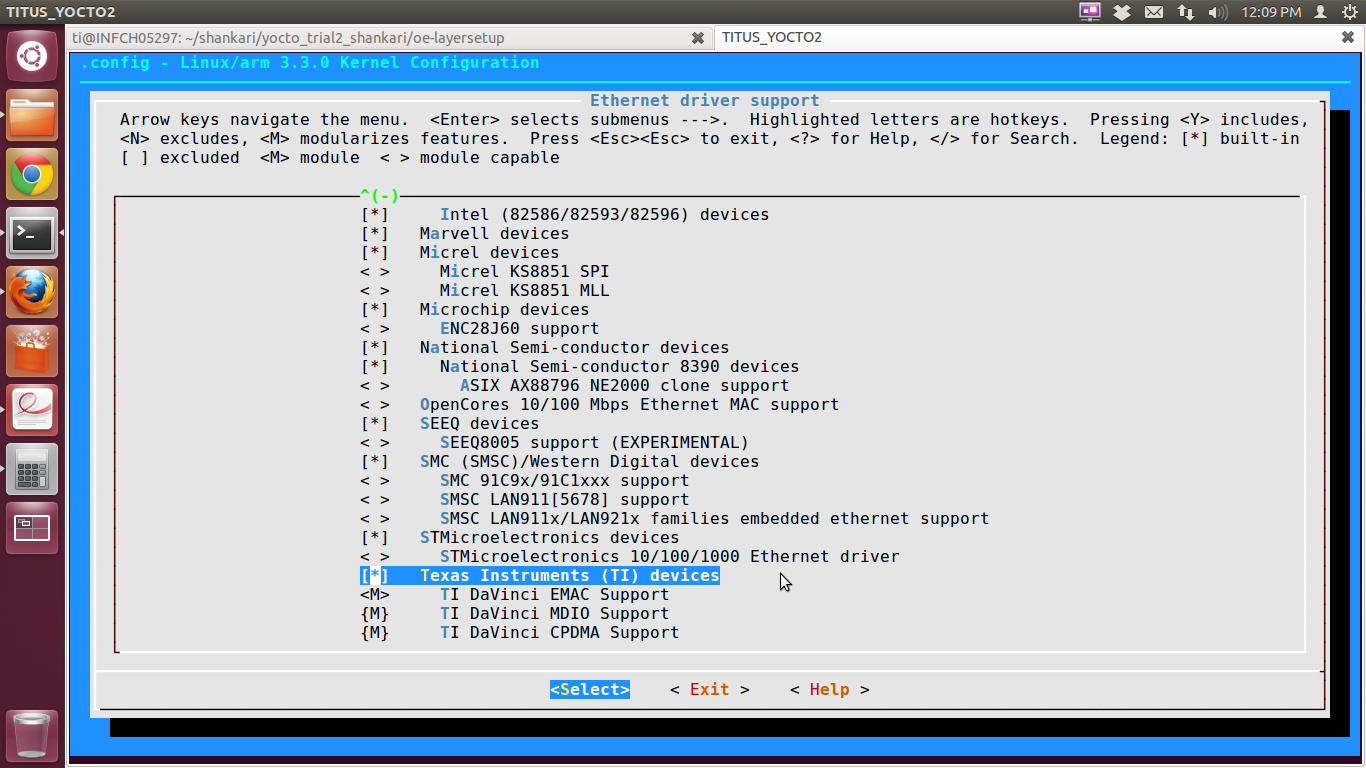Activate the Exit button

pyautogui.click(x=710, y=689)
